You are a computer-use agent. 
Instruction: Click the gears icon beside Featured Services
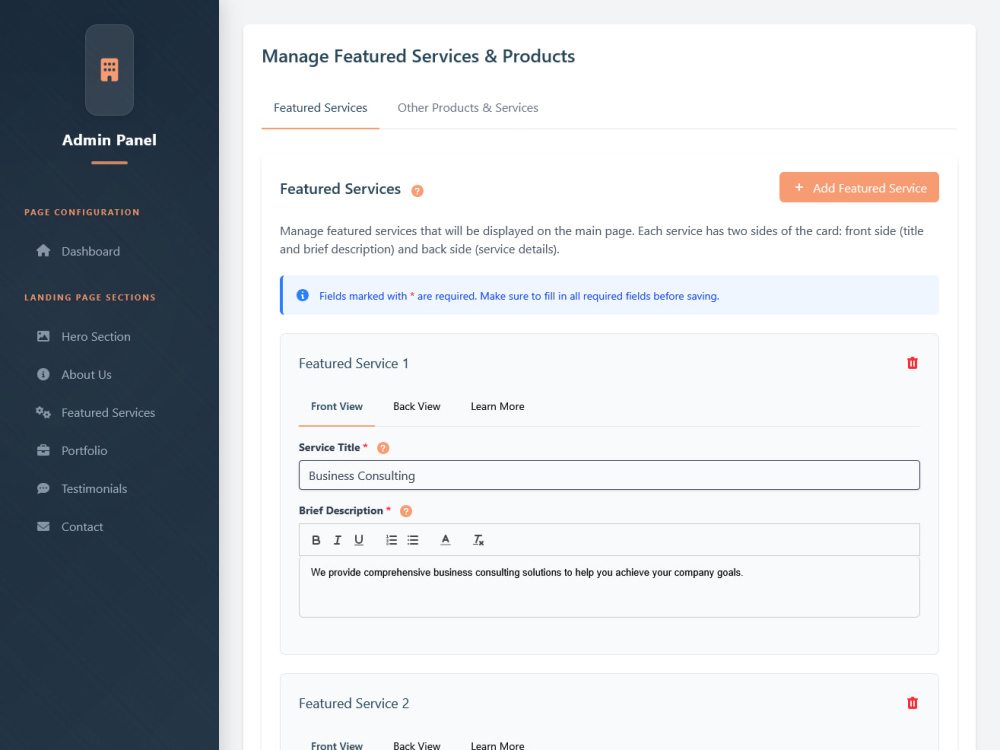pyautogui.click(x=43, y=413)
